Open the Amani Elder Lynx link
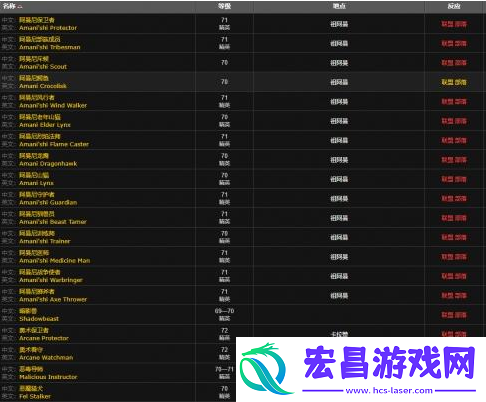This screenshot has height=402, width=486. 45,125
